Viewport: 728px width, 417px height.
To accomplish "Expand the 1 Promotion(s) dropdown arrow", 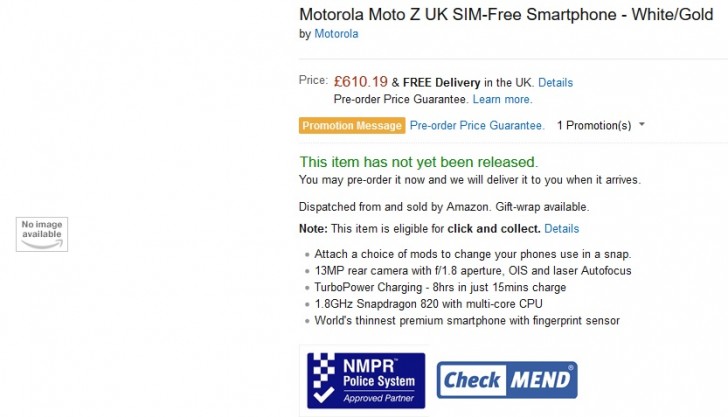I will pyautogui.click(x=641, y=125).
